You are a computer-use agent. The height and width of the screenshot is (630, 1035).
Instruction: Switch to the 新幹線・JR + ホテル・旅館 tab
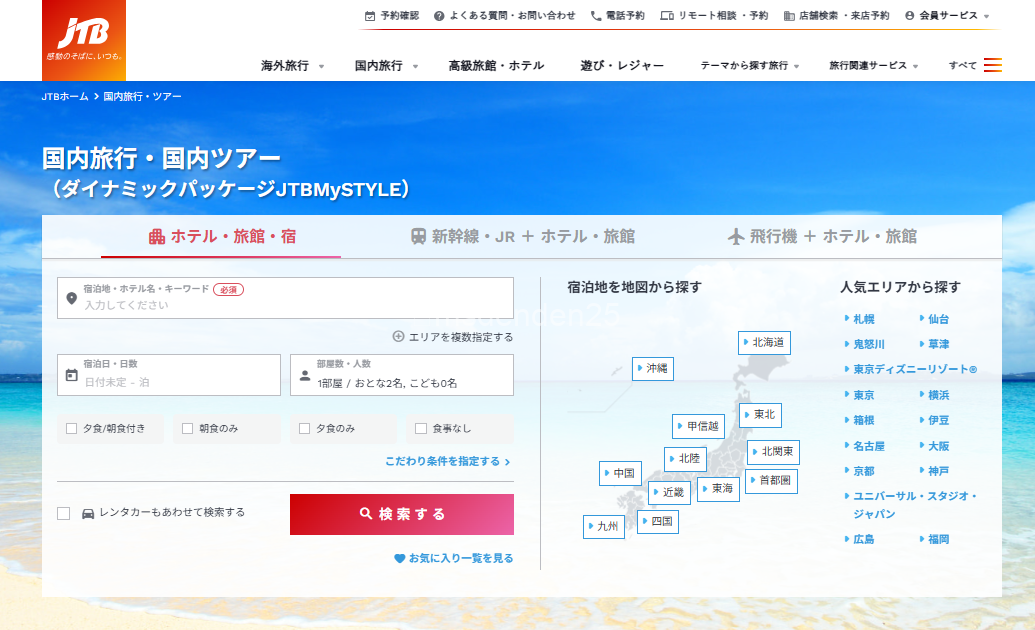point(522,237)
